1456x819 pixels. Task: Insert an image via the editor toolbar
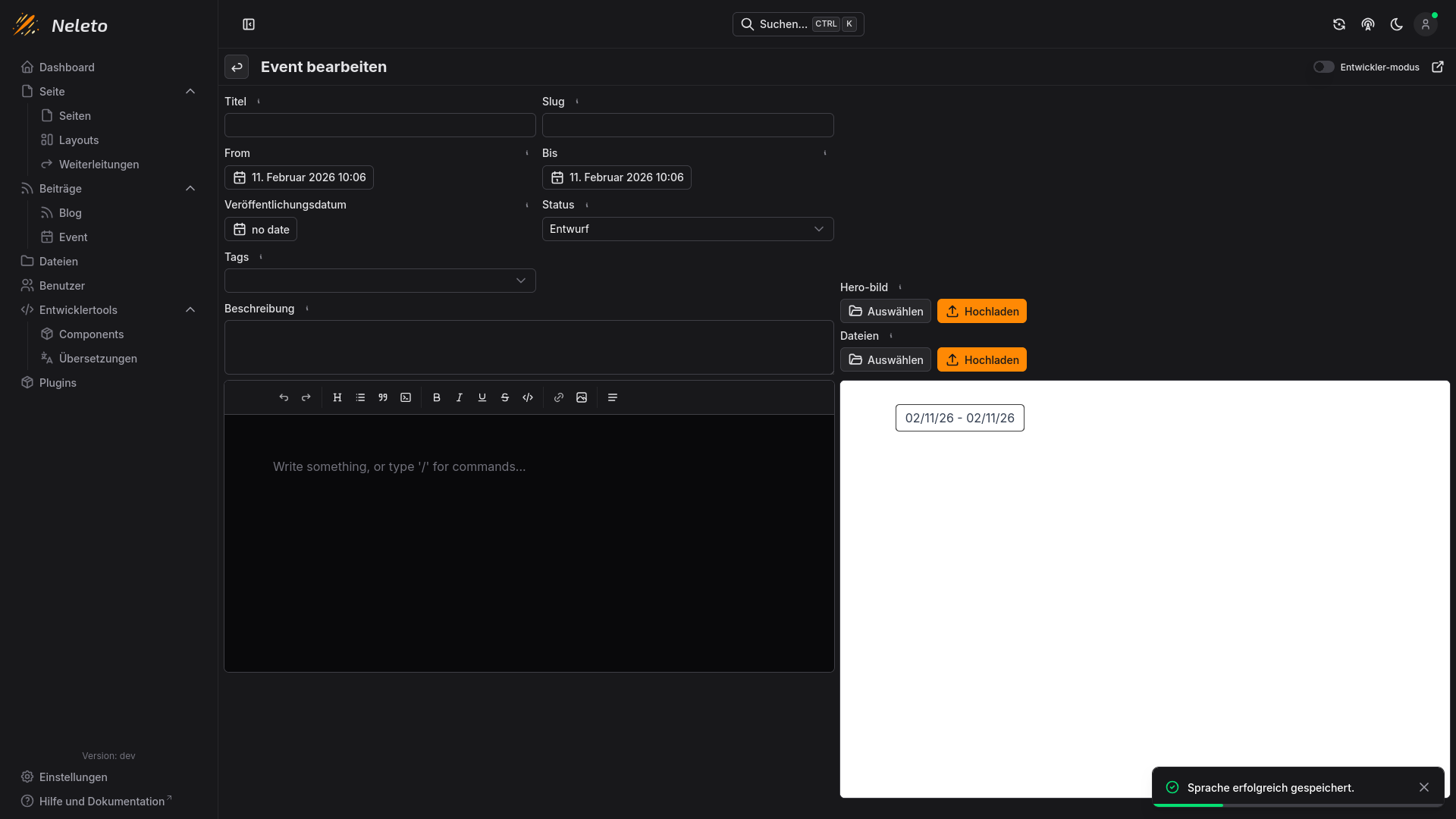[x=582, y=397]
